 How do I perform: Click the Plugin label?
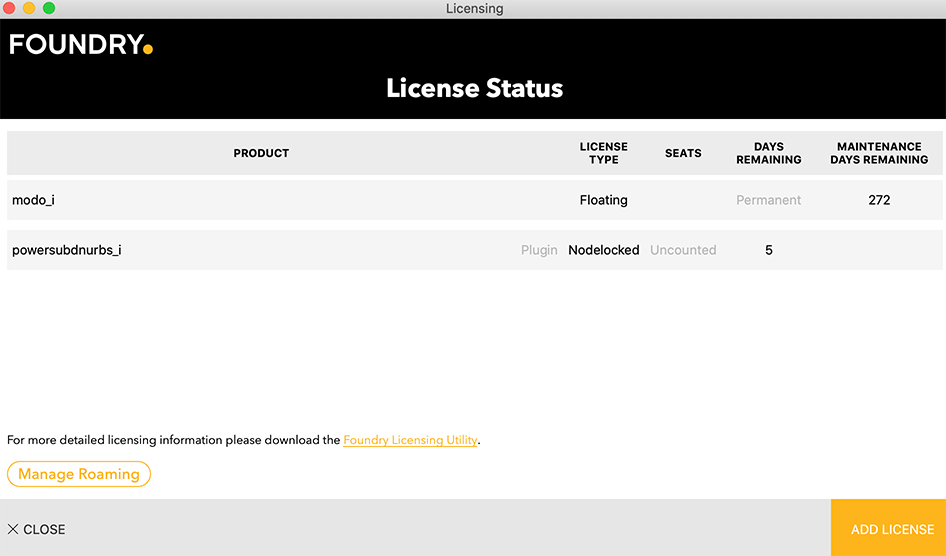pyautogui.click(x=539, y=250)
